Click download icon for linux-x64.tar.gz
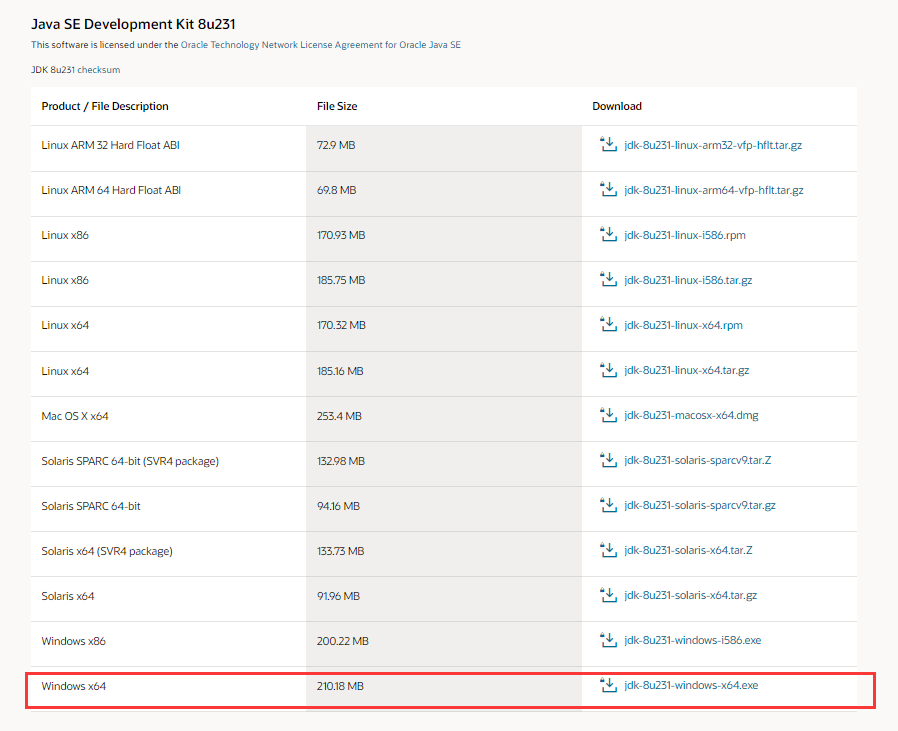Viewport: 898px width, 731px height. pyautogui.click(x=607, y=371)
